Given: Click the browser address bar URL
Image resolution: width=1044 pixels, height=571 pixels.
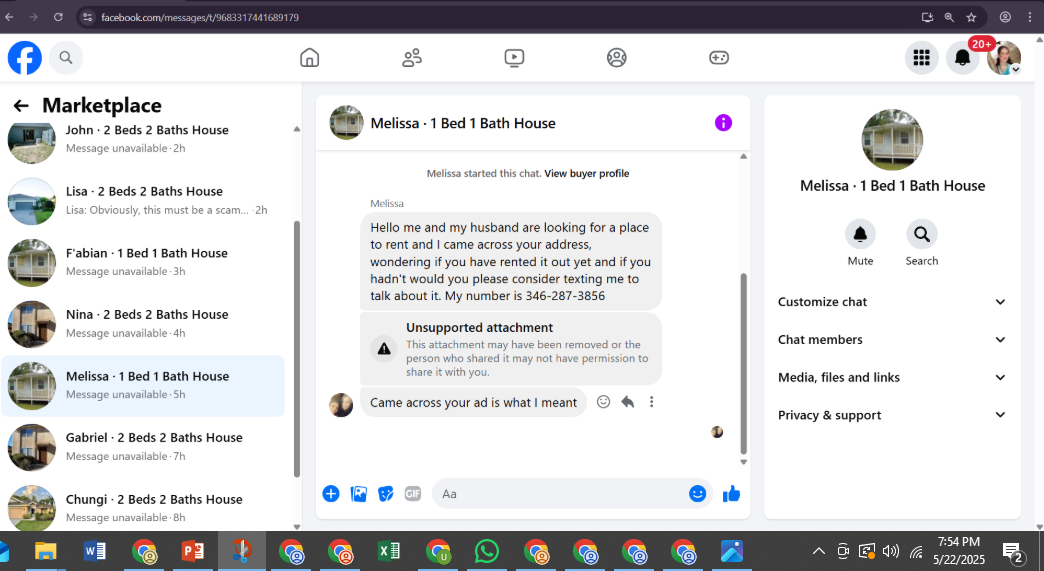Looking at the screenshot, I should (x=200, y=17).
